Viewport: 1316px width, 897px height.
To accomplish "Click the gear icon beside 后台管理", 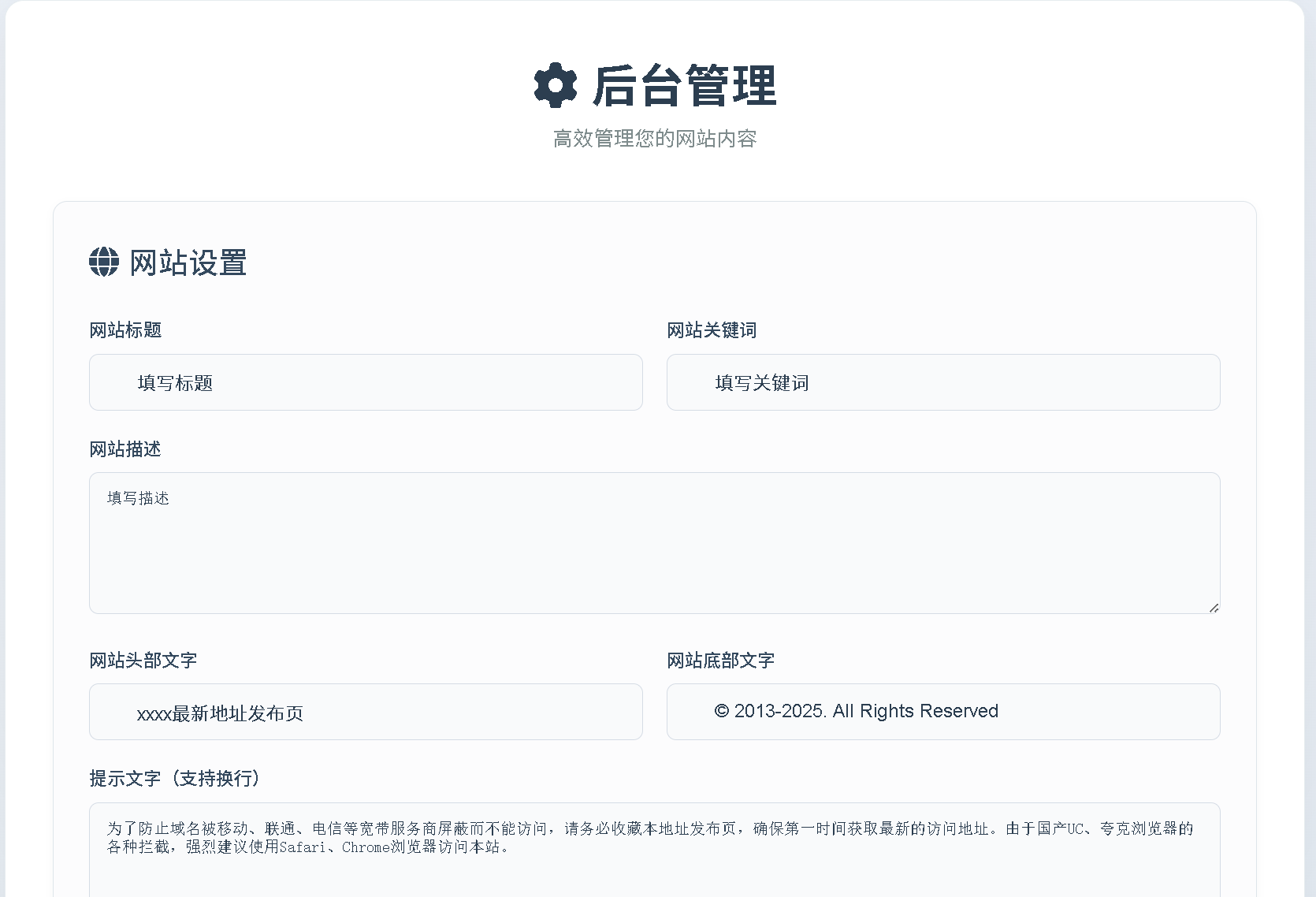I will pyautogui.click(x=557, y=85).
